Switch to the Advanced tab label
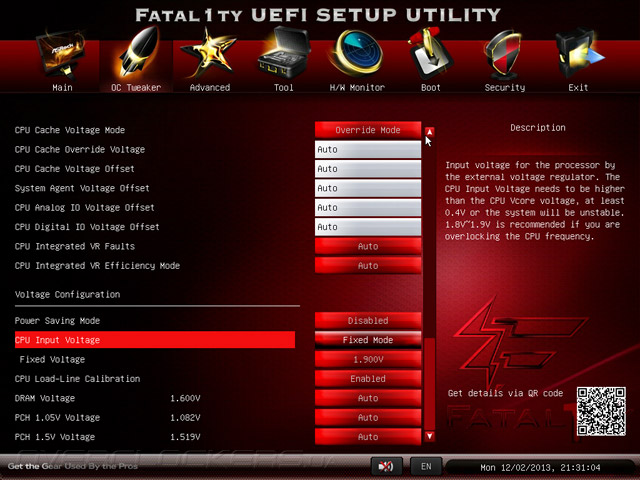Screen dimensions: 640x480 click(x=210, y=87)
